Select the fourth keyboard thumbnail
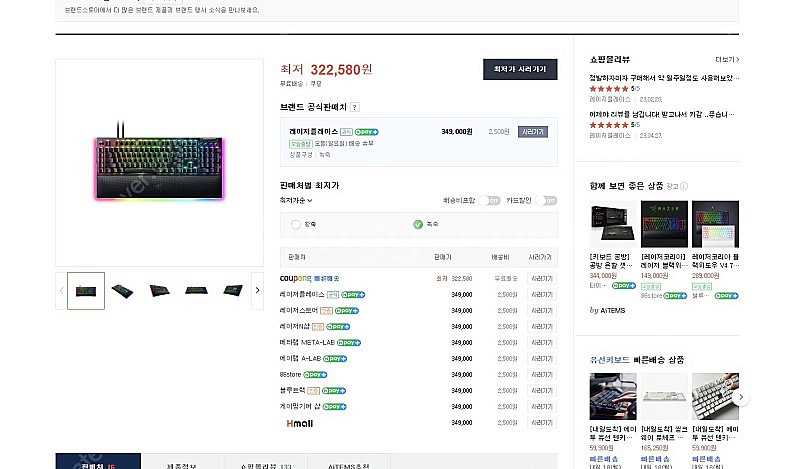The width and height of the screenshot is (800, 469). 196,291
